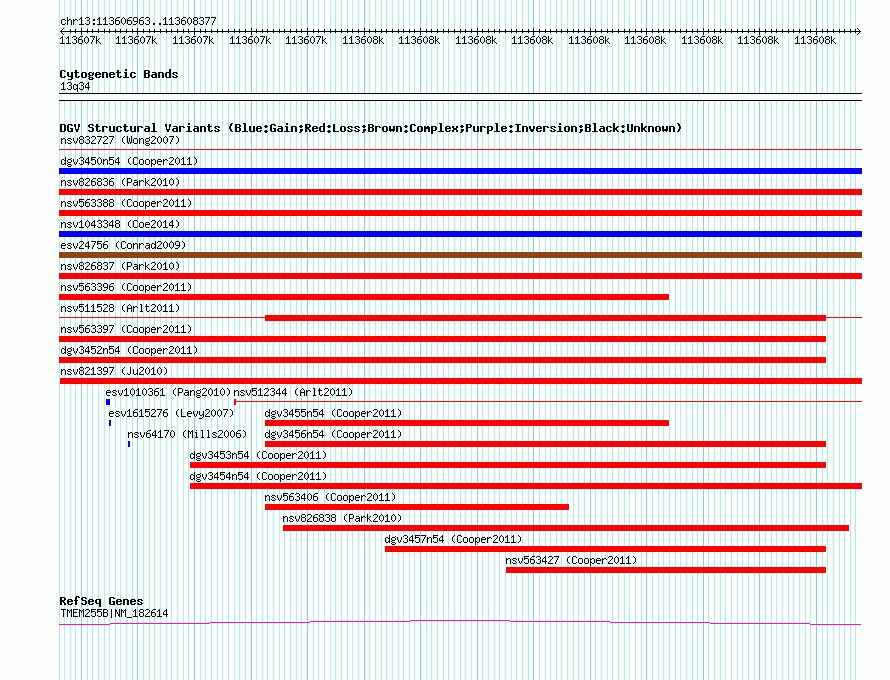Select the tiny blue esv1615276 marker
The height and width of the screenshot is (680, 890).
[110, 423]
